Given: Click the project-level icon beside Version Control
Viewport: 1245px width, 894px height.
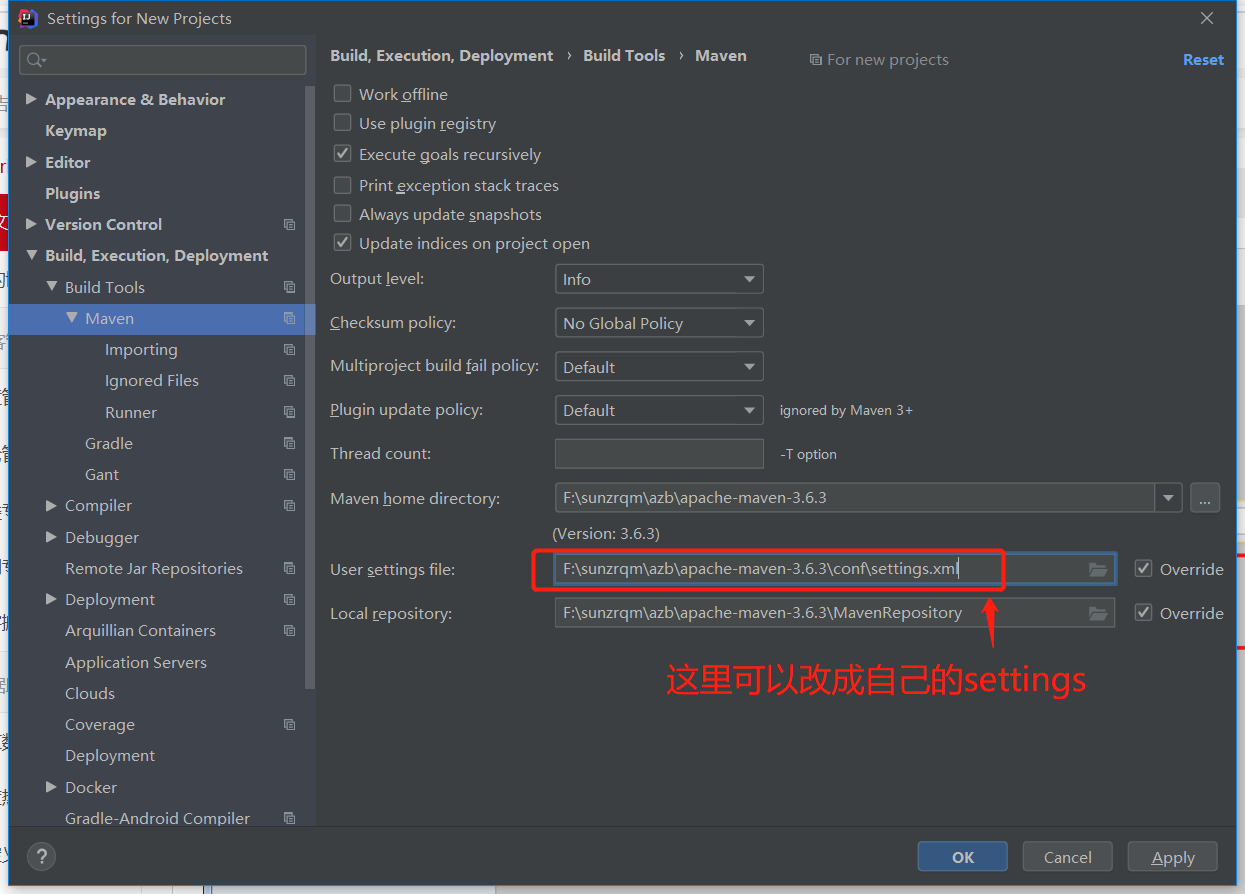Looking at the screenshot, I should tap(289, 225).
